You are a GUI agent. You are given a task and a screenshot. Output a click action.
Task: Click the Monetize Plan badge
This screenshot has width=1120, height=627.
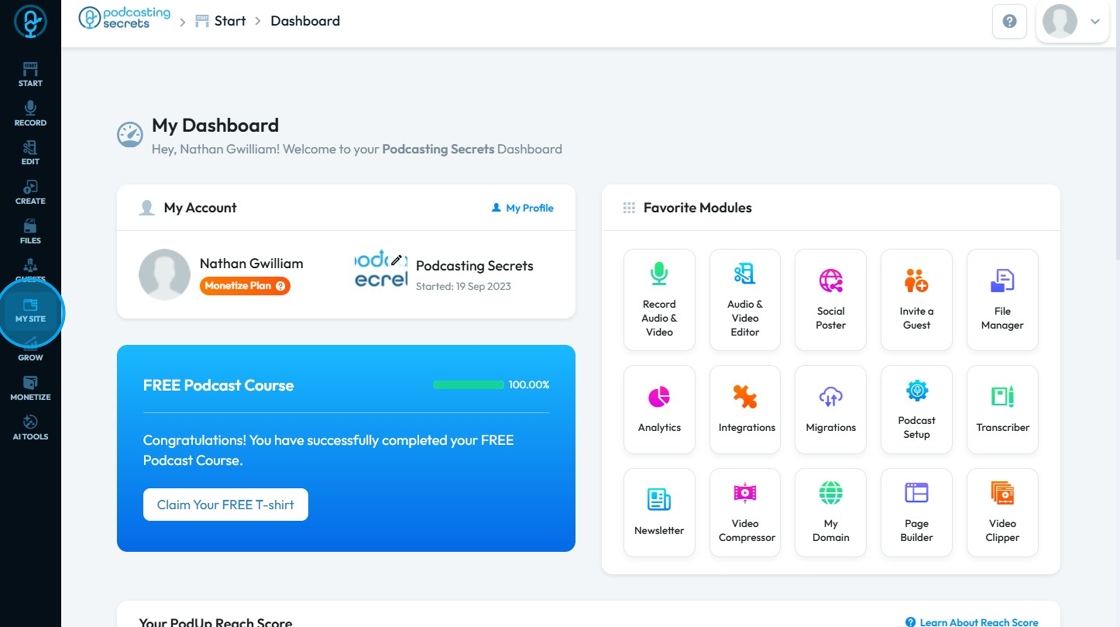pos(244,286)
